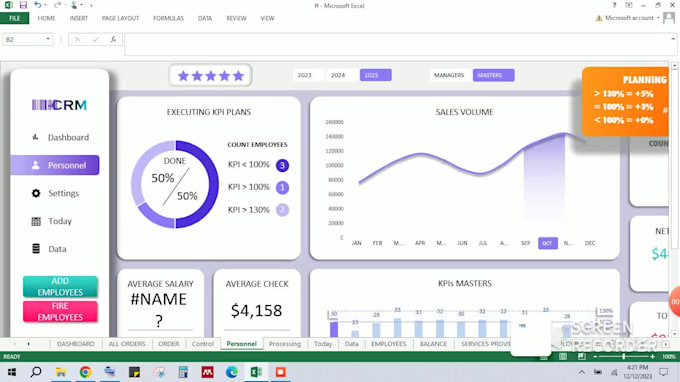Click the Dashboard chart icon in sidebar
The image size is (680, 382).
click(x=36, y=137)
